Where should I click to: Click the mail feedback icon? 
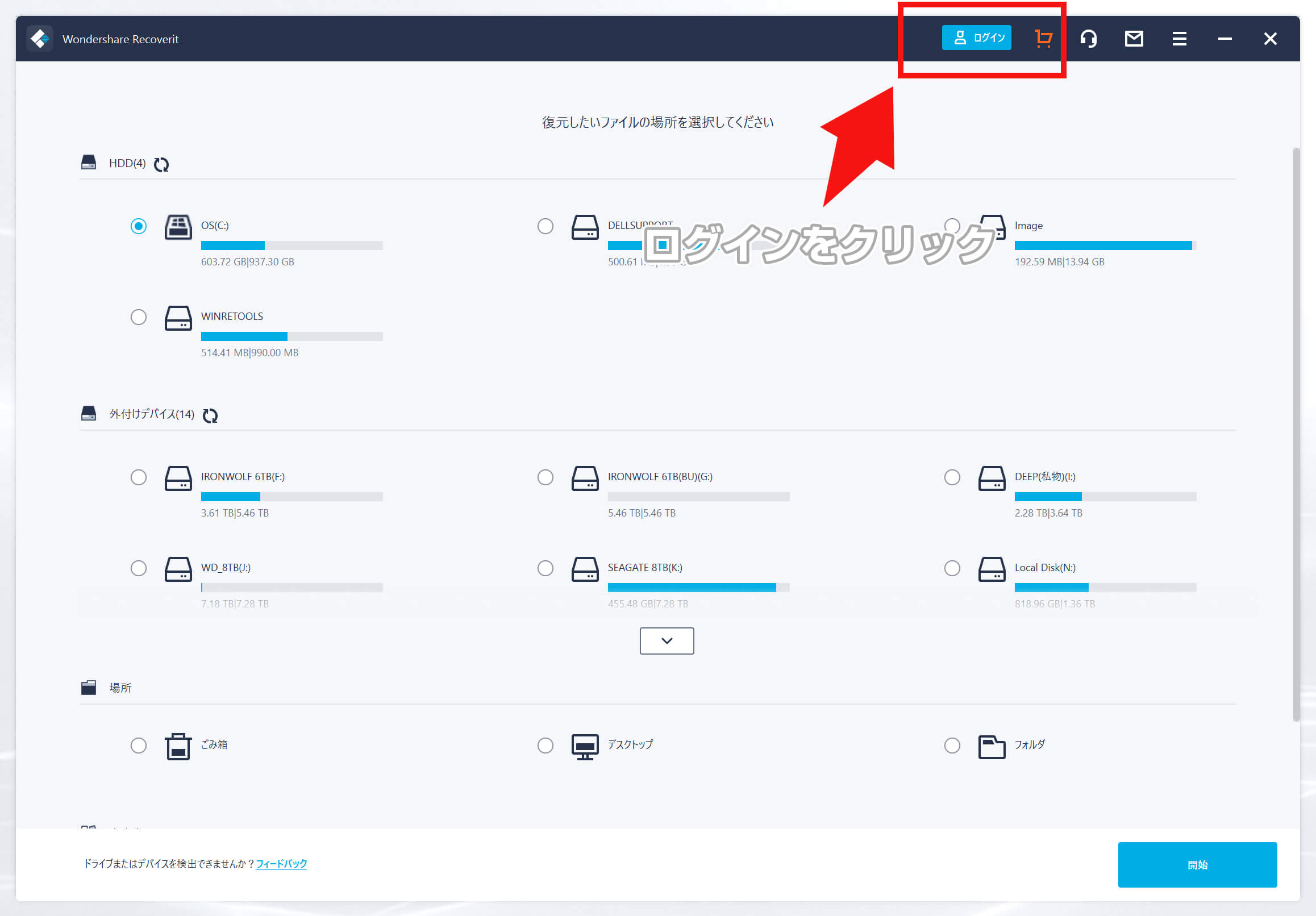click(x=1134, y=39)
